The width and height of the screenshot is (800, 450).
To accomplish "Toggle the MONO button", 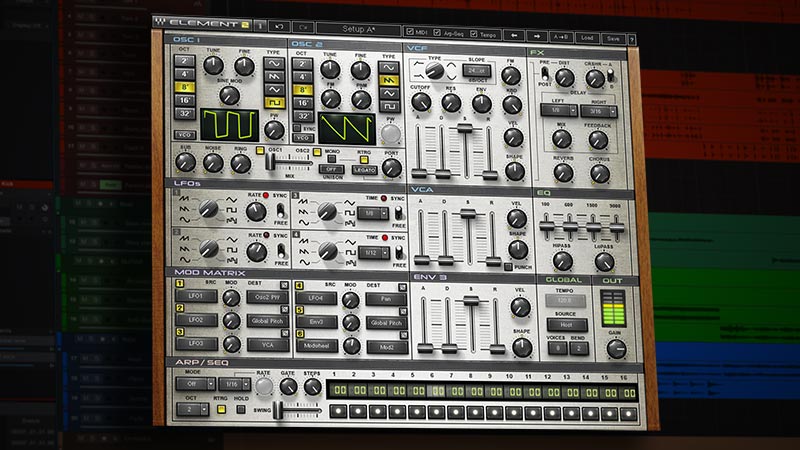I will click(x=332, y=159).
